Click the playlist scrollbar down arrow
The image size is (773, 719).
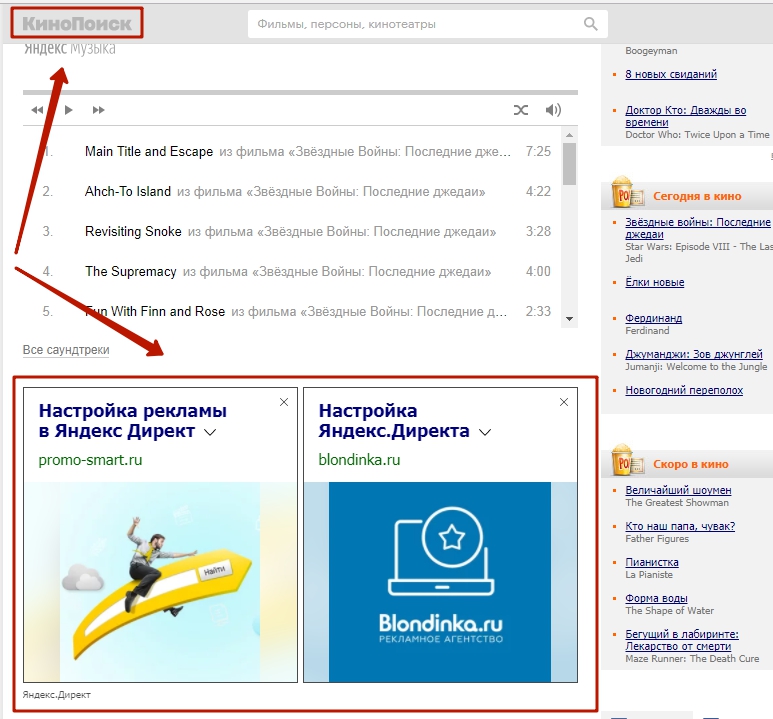569,319
